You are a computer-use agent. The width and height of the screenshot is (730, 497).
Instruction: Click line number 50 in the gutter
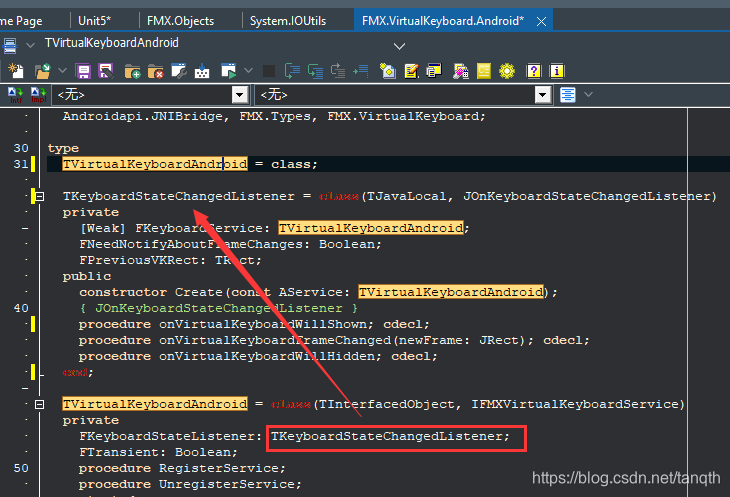coord(21,468)
